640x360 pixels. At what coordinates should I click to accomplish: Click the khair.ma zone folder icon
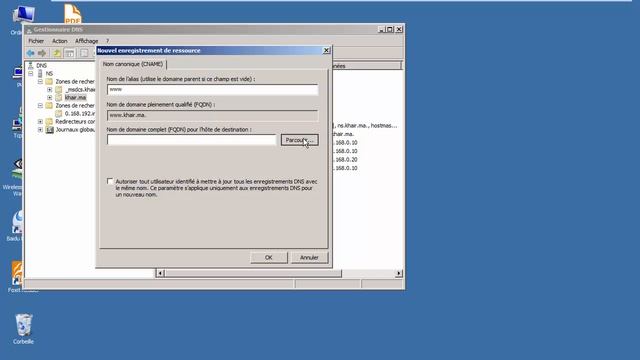pyautogui.click(x=59, y=98)
